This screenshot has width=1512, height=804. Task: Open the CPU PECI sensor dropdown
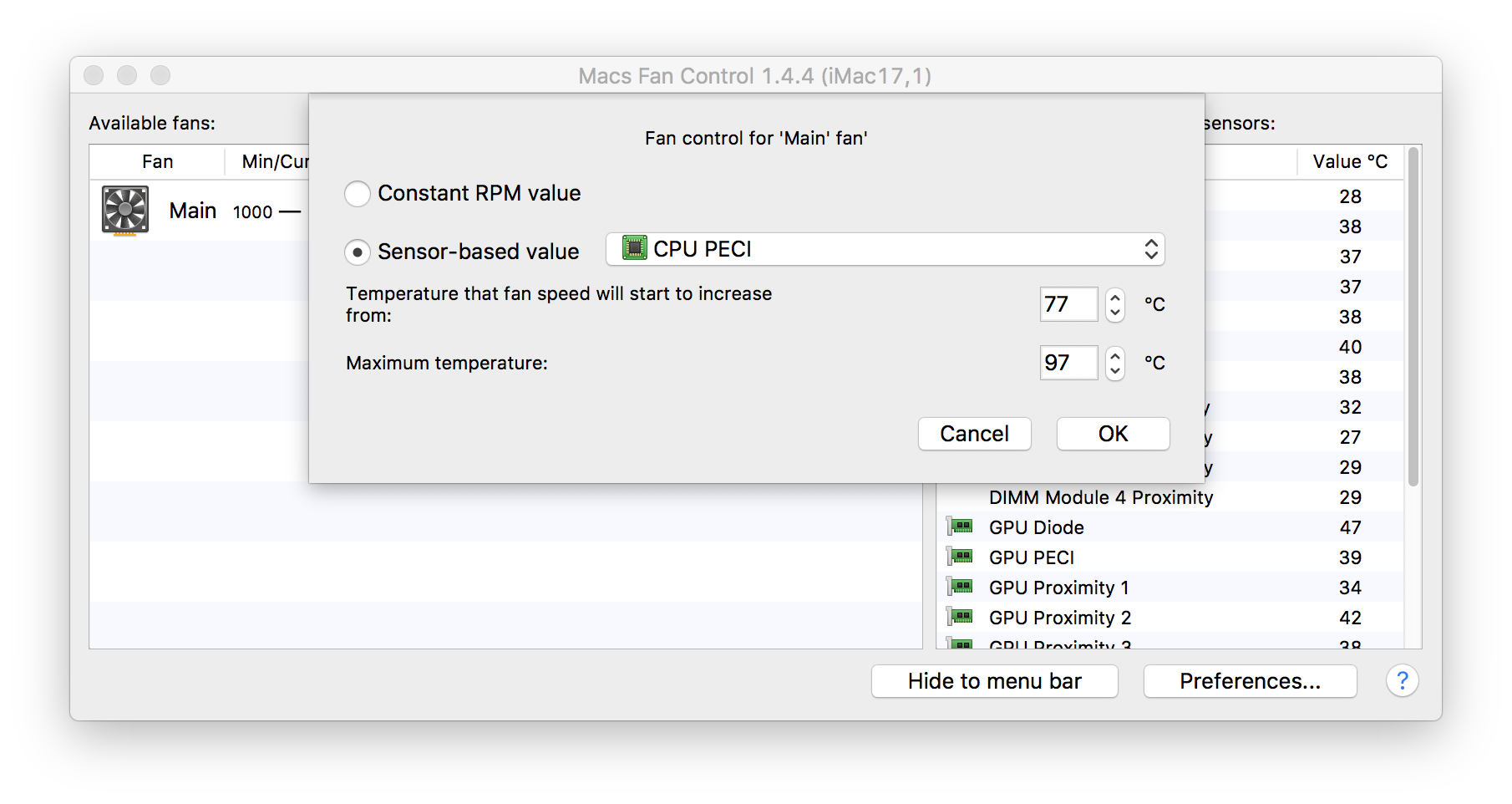[x=885, y=249]
